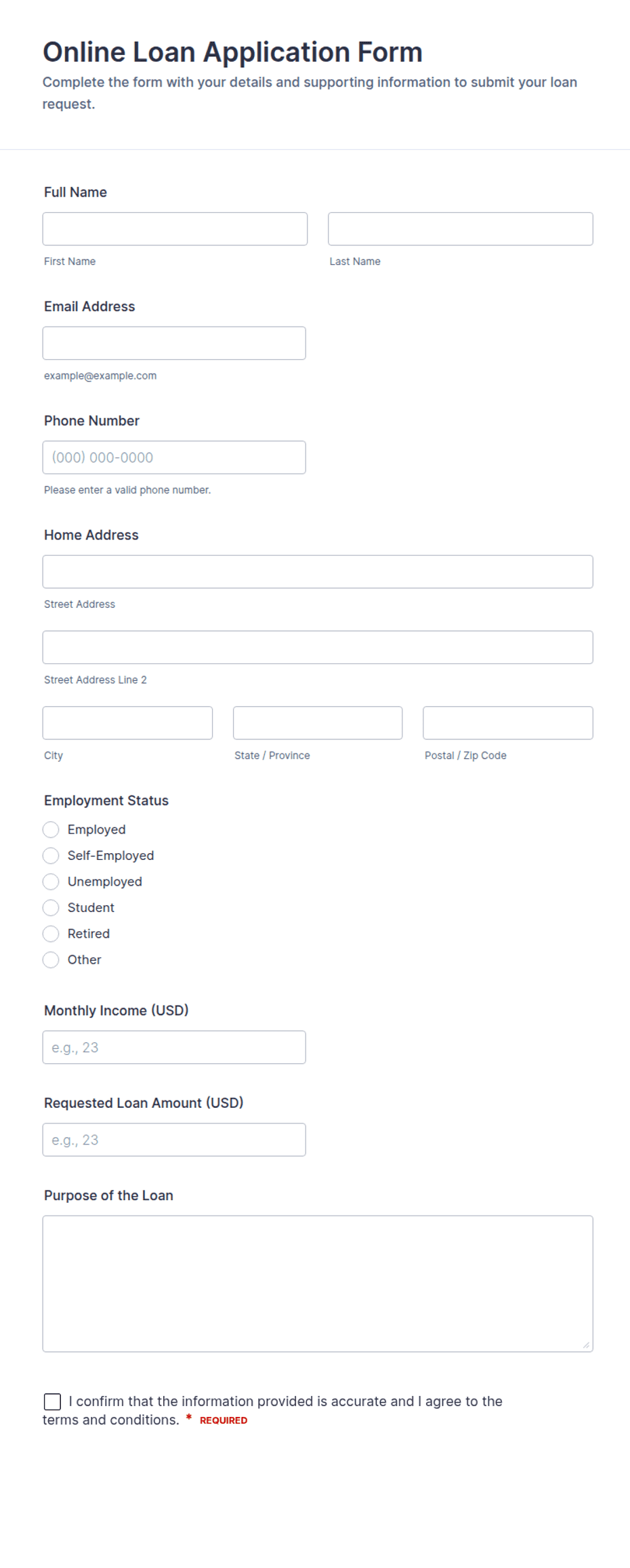Pick the Student radio option
The image size is (630, 1568).
click(51, 908)
